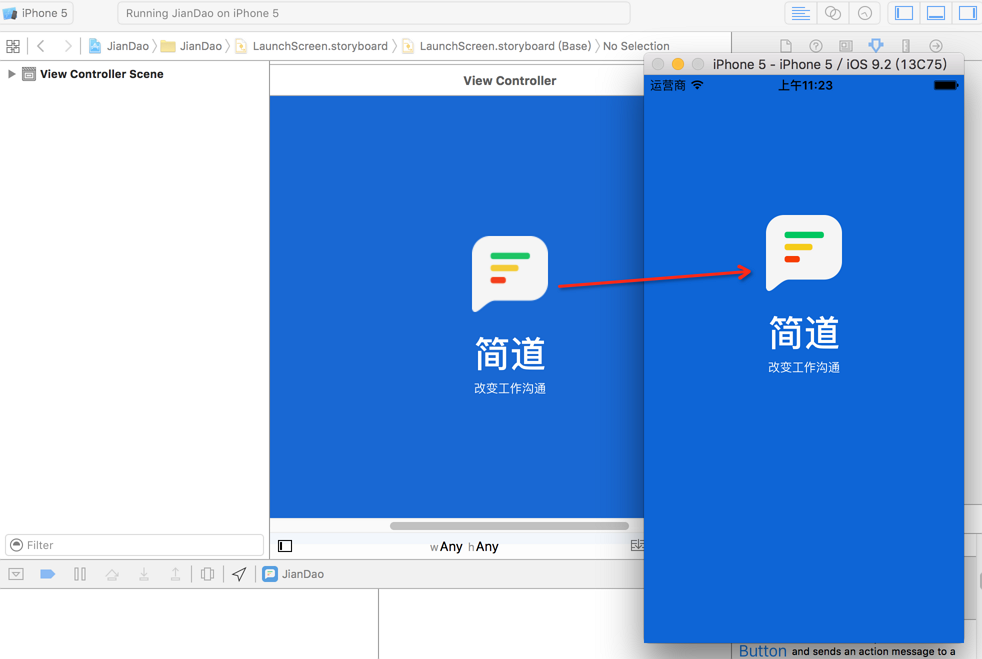
Task: Click the simulator Wi-Fi status icon
Action: point(697,85)
